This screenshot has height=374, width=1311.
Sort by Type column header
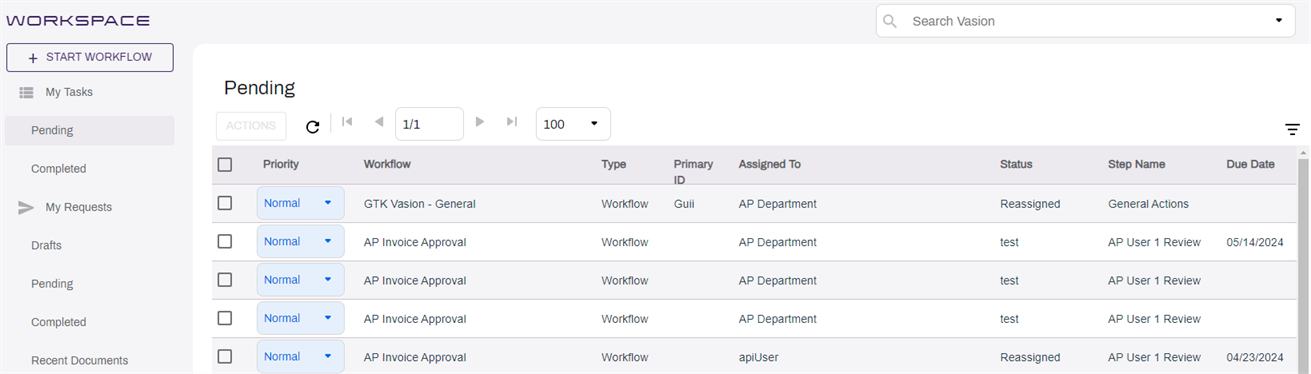[614, 164]
